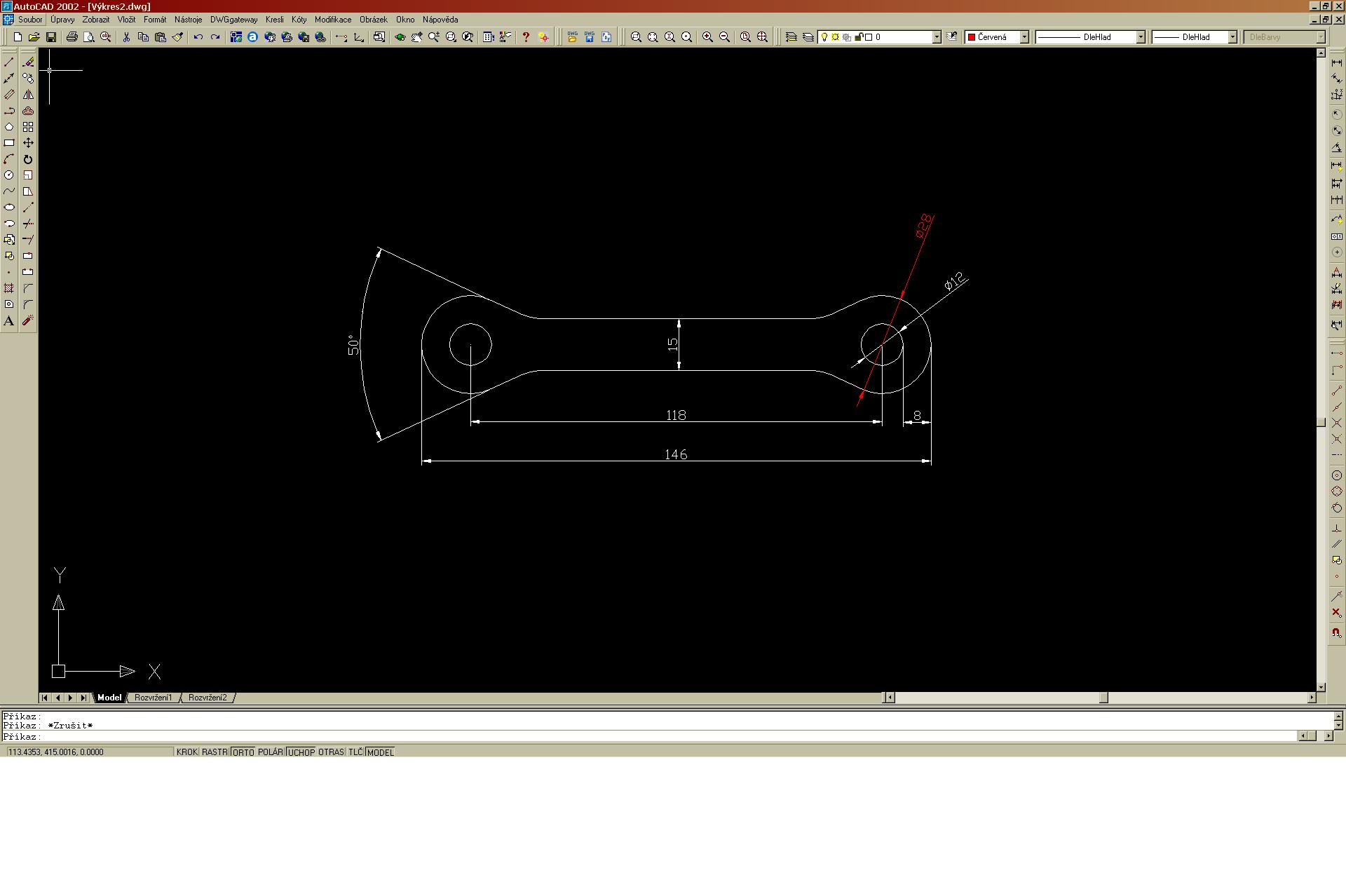Switch to the Rozvržení2 tab

208,698
